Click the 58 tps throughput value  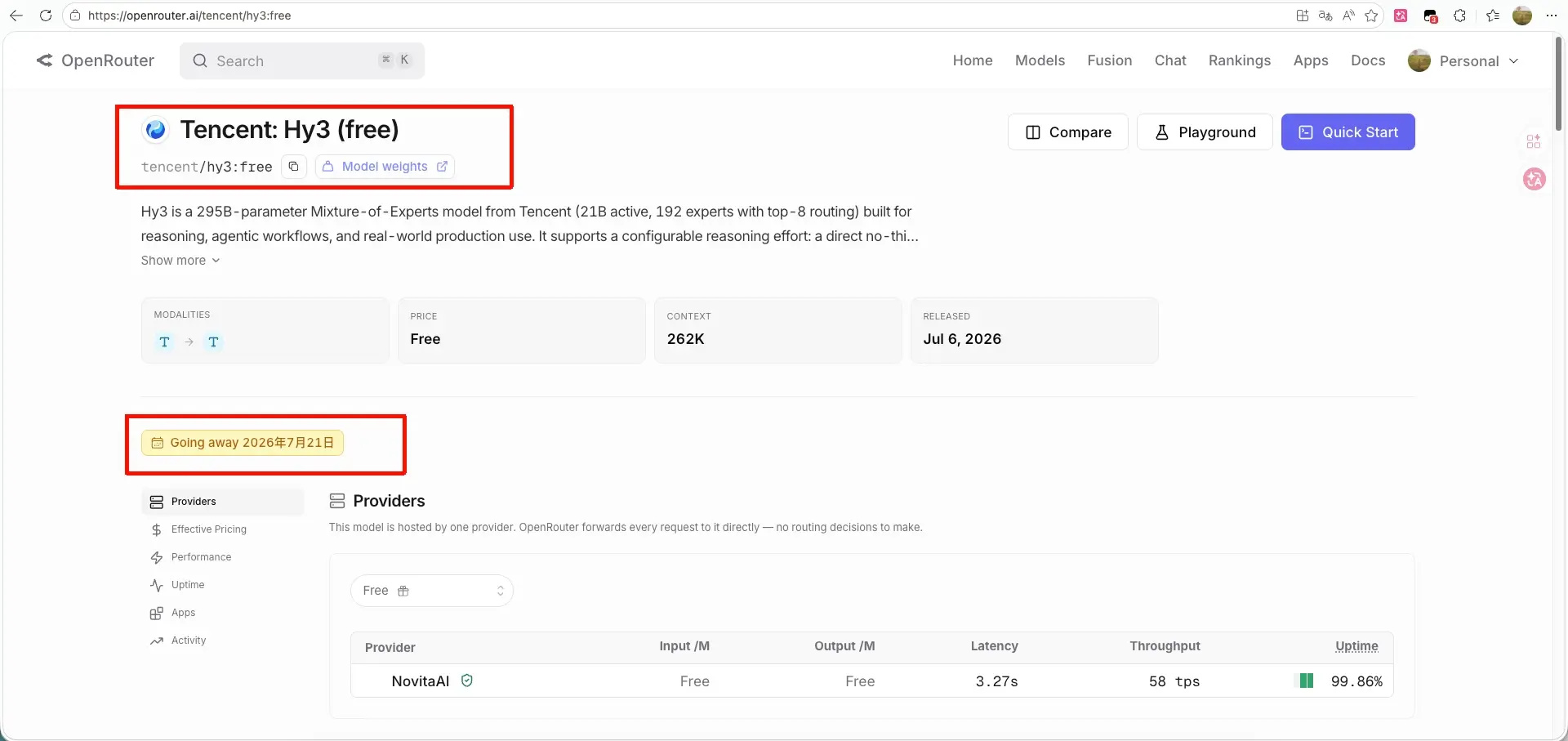tap(1174, 681)
